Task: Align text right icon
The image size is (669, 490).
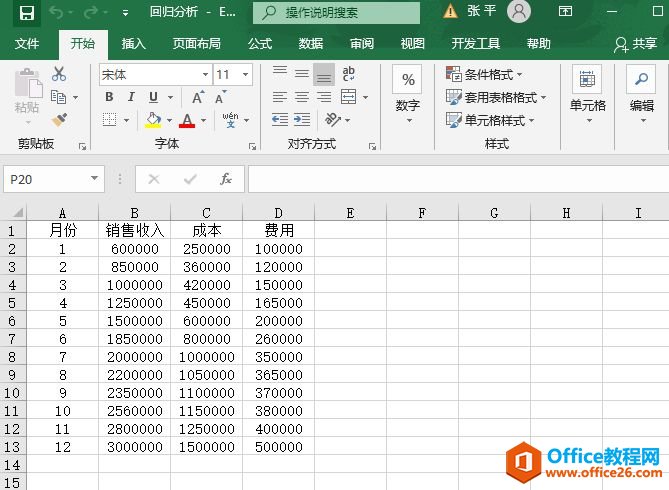Action: [x=324, y=97]
